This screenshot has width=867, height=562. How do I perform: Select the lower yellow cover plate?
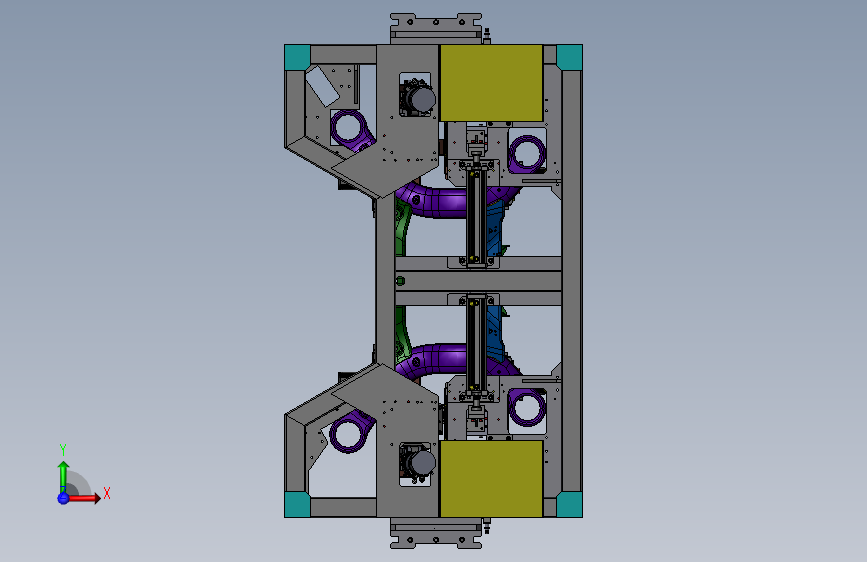[491, 479]
